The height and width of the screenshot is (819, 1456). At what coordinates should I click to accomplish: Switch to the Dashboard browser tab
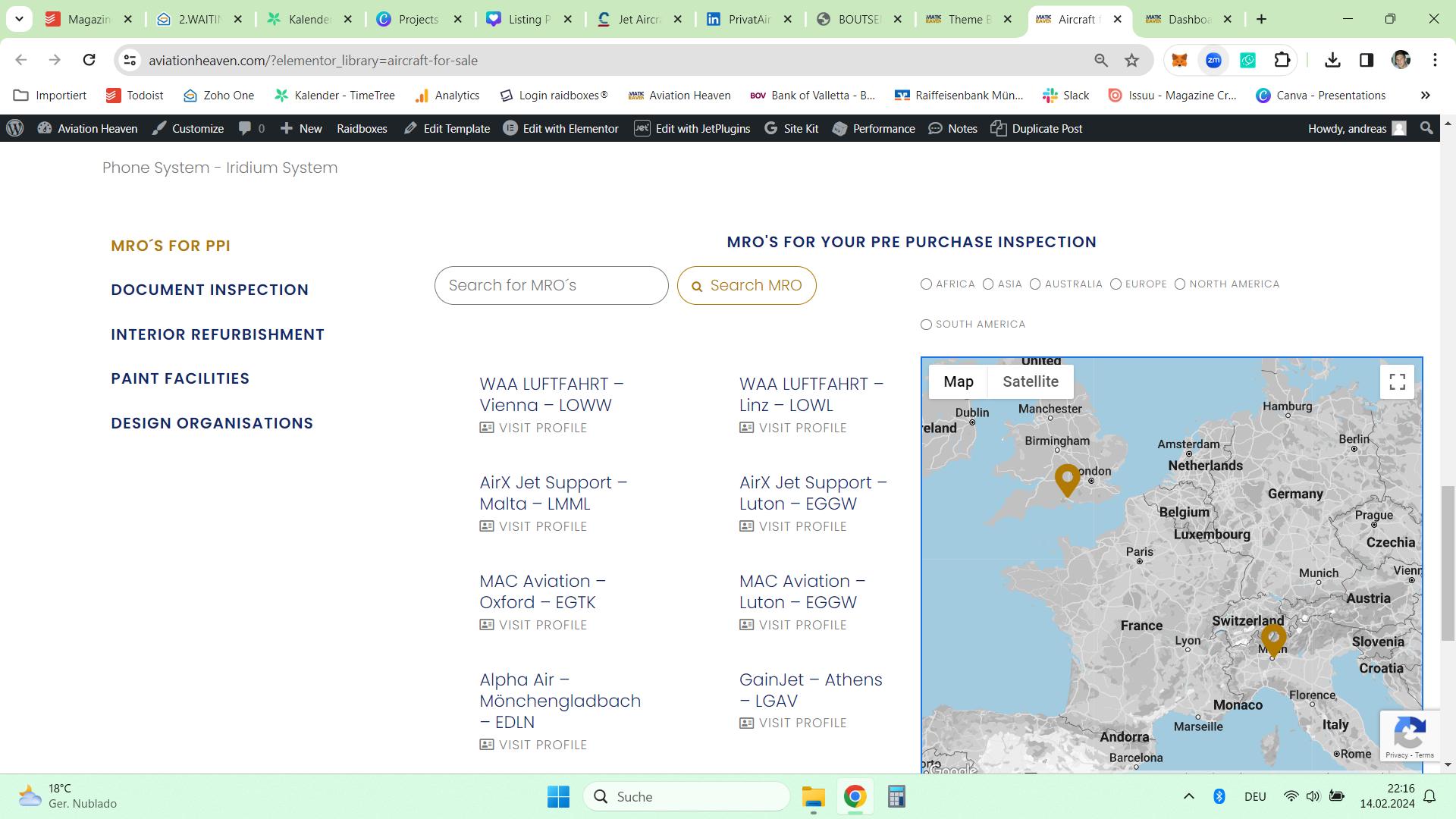(1188, 20)
